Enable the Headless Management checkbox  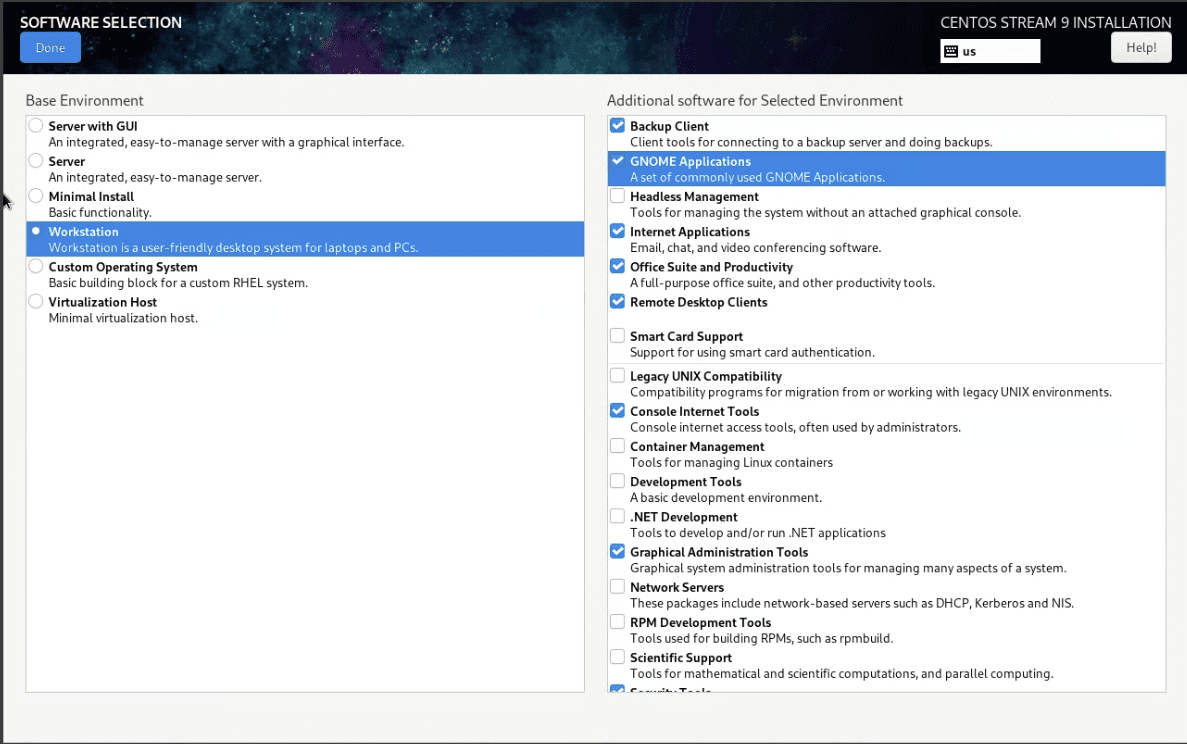(x=618, y=196)
